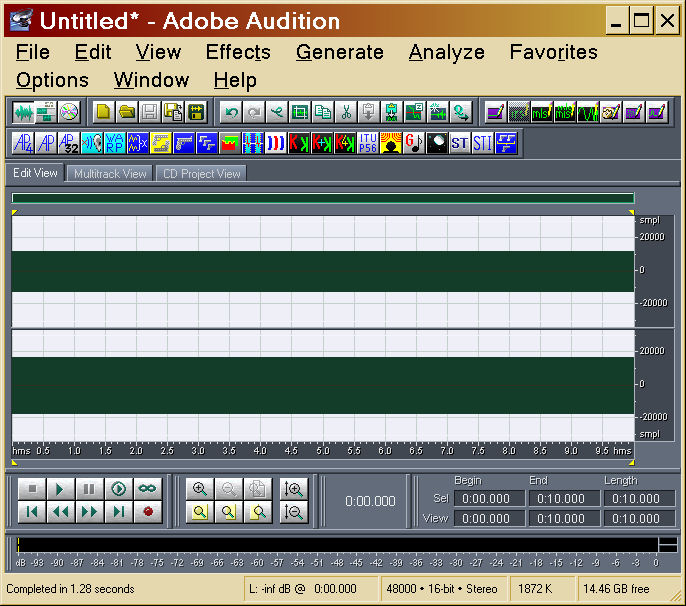Image resolution: width=686 pixels, height=606 pixels.
Task: Click the AP4 toolbar icon
Action: (x=23, y=143)
